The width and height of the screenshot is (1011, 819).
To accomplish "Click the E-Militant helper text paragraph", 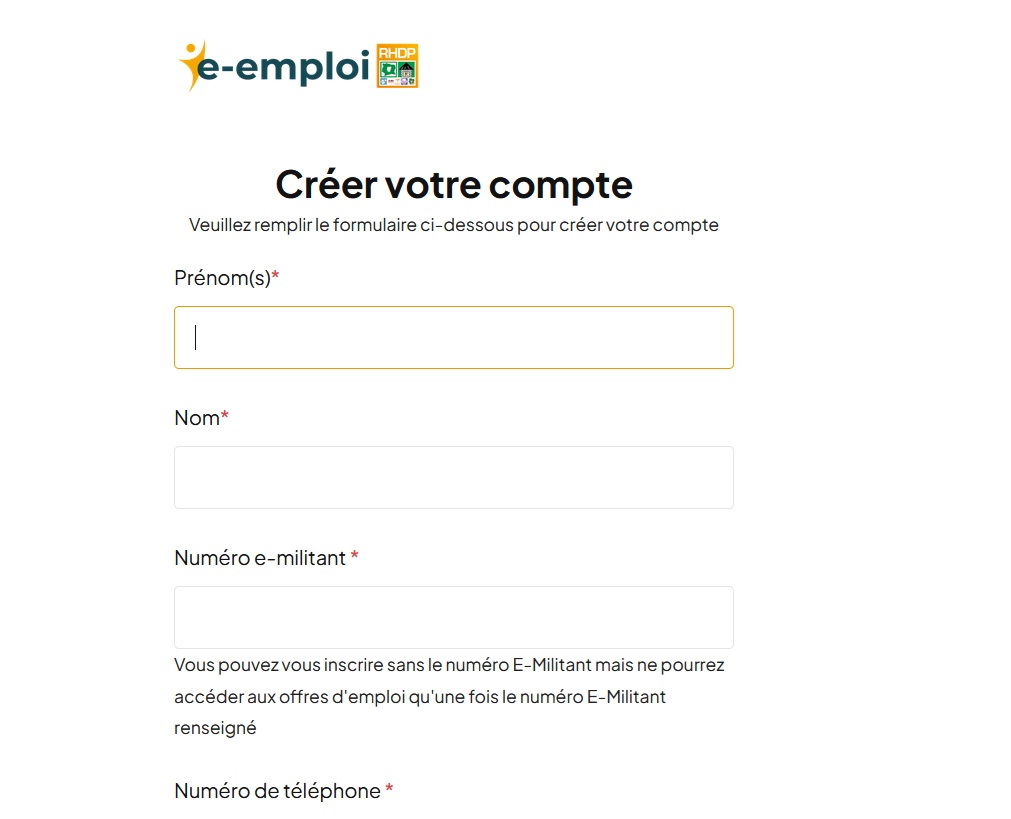I will pos(449,696).
